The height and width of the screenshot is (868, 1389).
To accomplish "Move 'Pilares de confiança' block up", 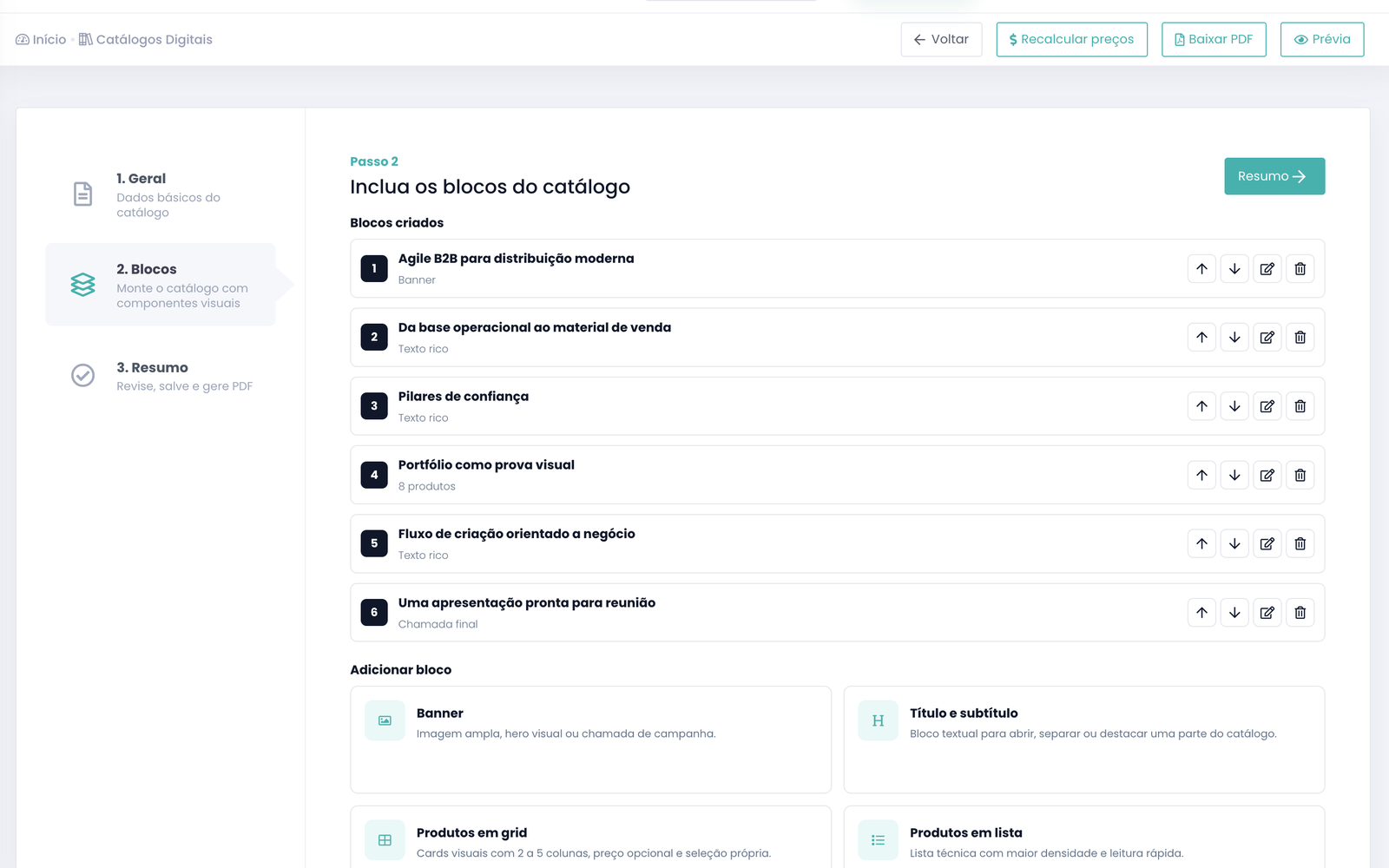I will [1201, 406].
